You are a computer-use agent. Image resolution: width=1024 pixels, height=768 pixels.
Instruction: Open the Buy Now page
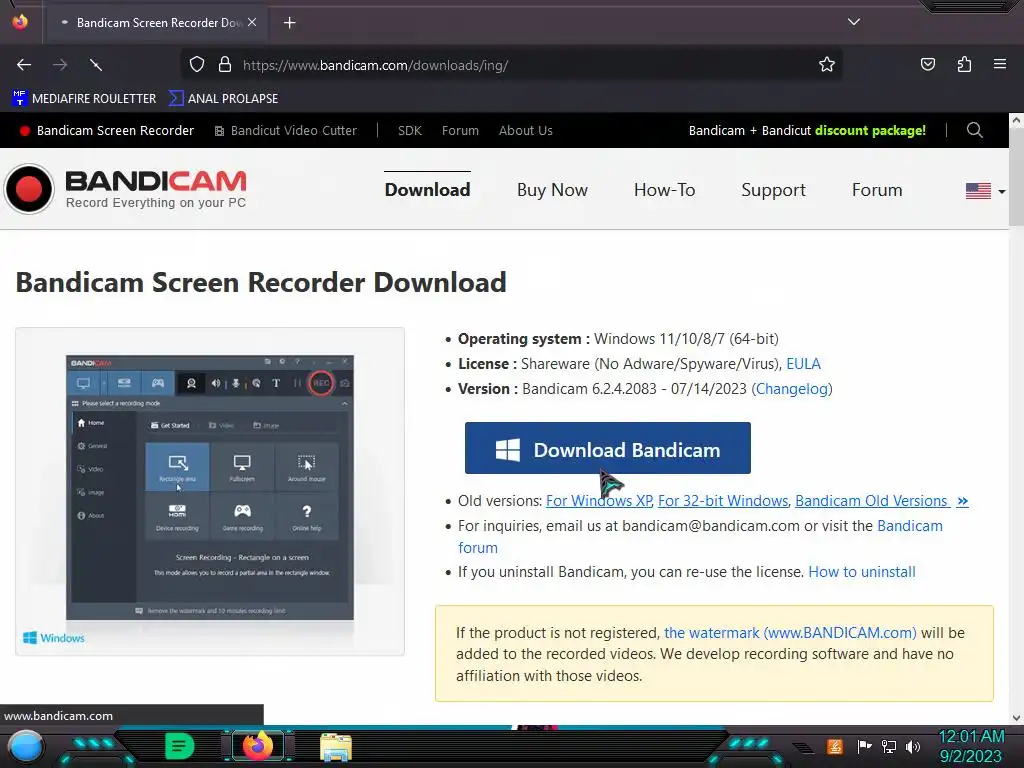coord(552,190)
